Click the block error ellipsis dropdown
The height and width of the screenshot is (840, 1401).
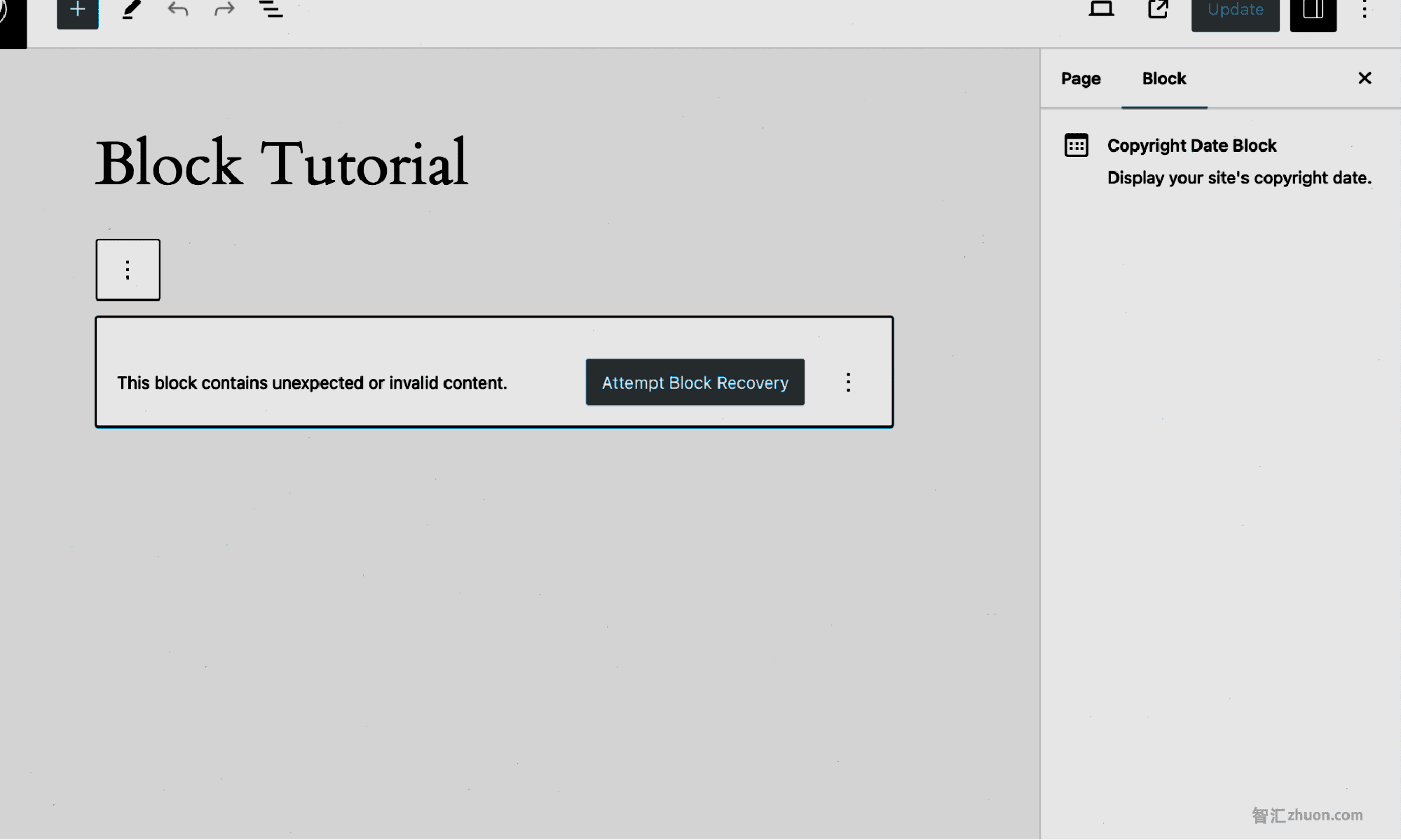tap(848, 381)
